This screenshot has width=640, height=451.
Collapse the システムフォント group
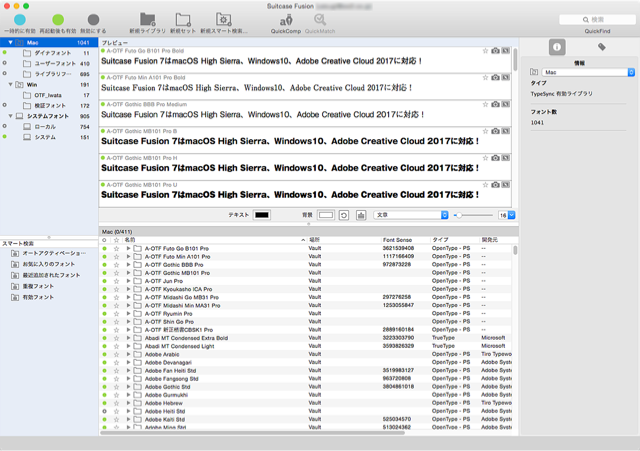click(x=10, y=116)
